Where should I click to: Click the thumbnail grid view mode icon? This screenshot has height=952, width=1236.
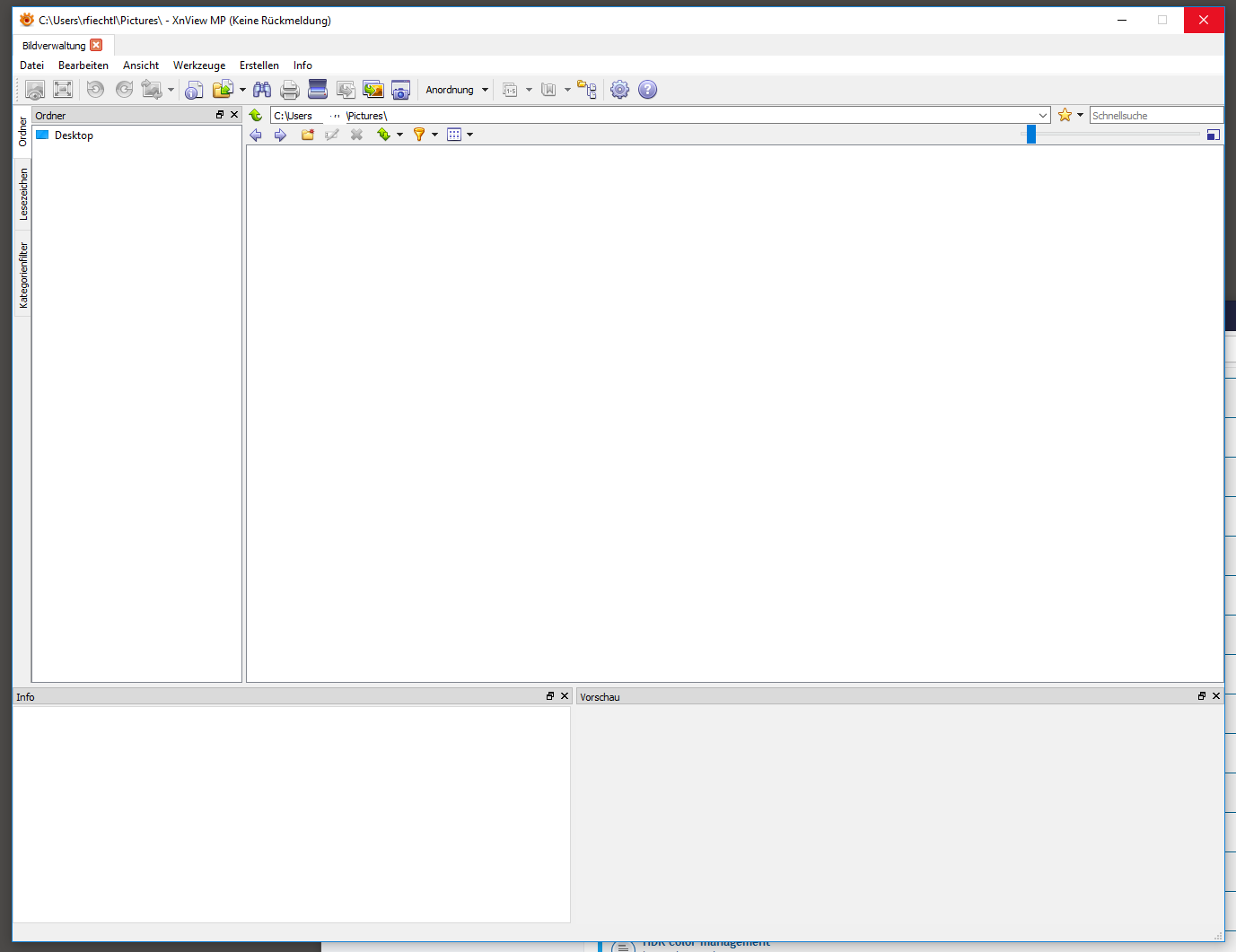point(454,135)
